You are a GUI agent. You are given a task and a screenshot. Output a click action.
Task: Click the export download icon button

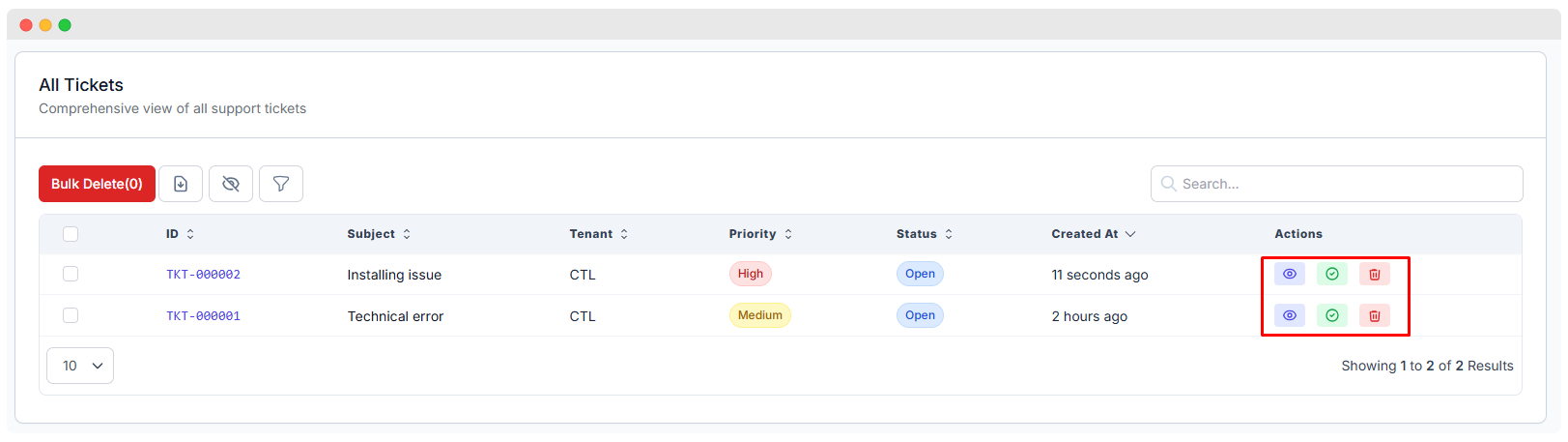tap(181, 184)
